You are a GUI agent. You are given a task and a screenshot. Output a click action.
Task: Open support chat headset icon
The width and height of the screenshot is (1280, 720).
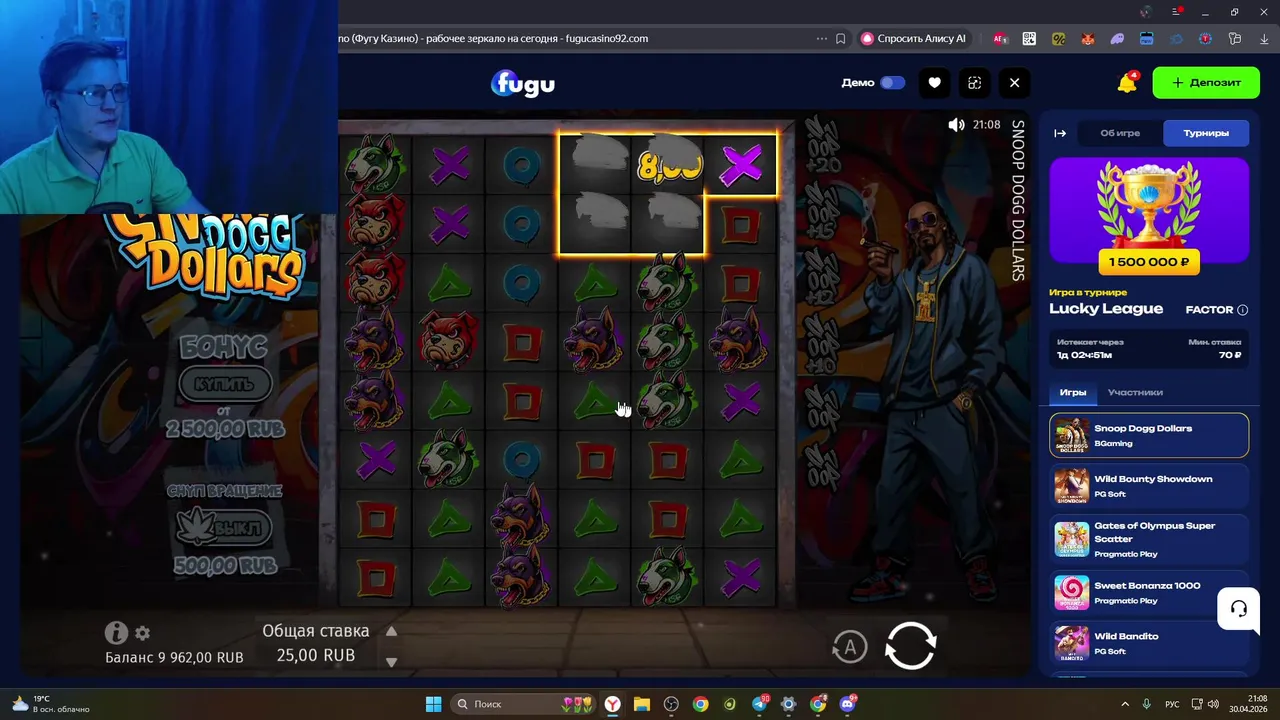[x=1238, y=609]
